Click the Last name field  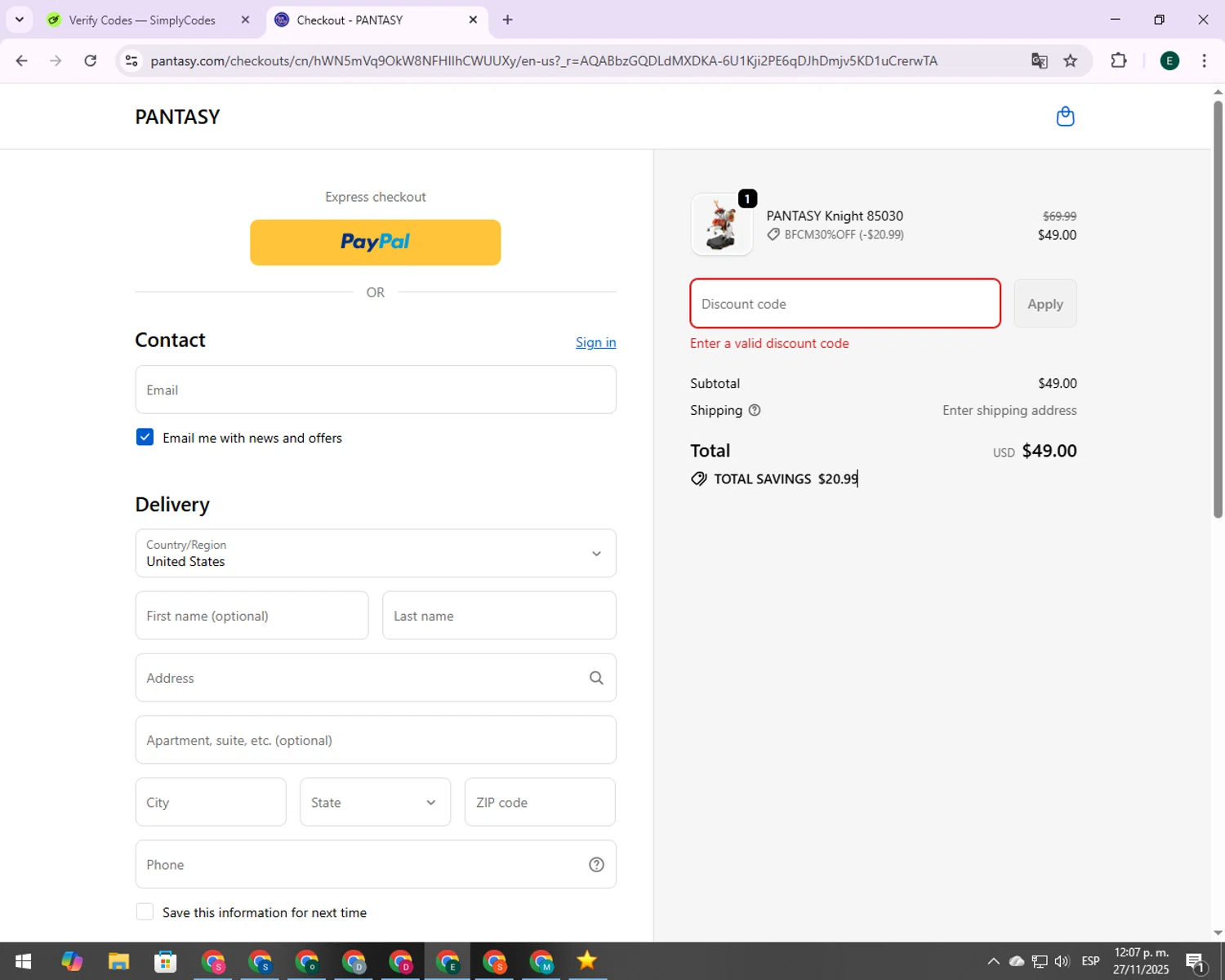click(499, 616)
